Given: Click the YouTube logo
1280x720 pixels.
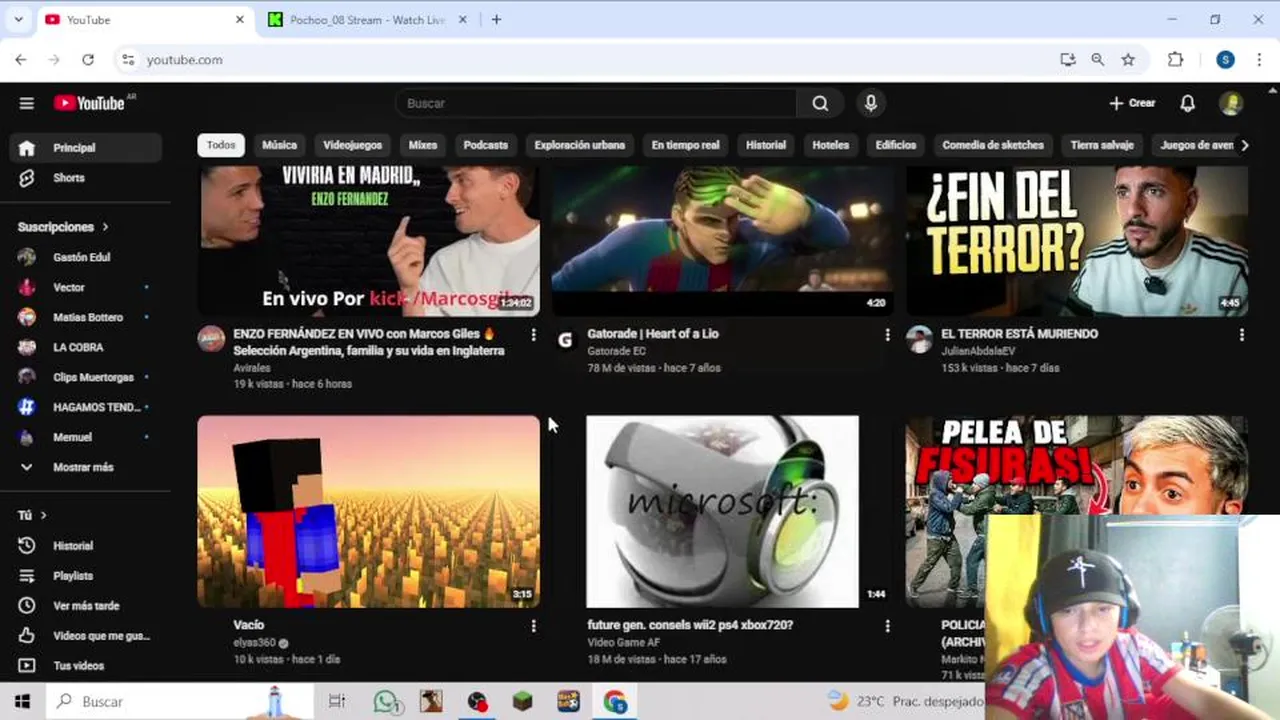Looking at the screenshot, I should (x=90, y=103).
